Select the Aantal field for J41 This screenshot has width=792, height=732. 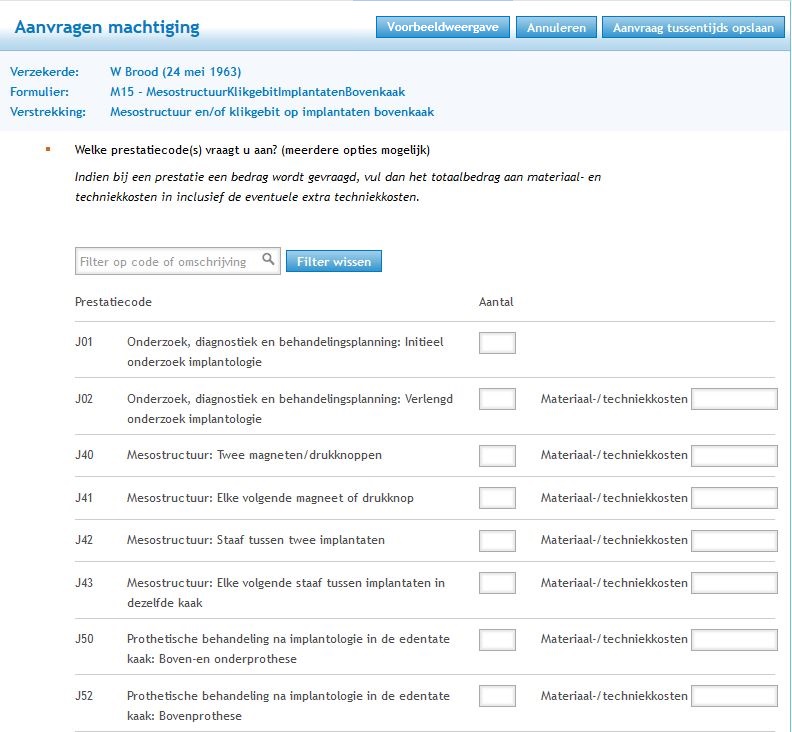[497, 498]
